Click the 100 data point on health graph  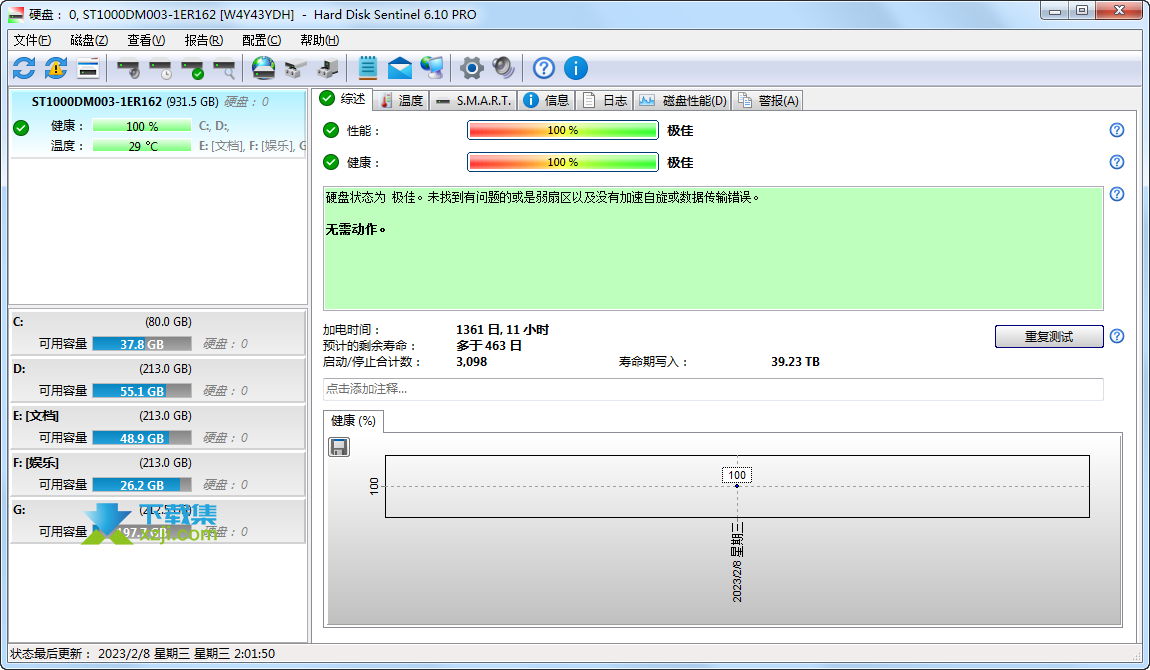point(737,486)
